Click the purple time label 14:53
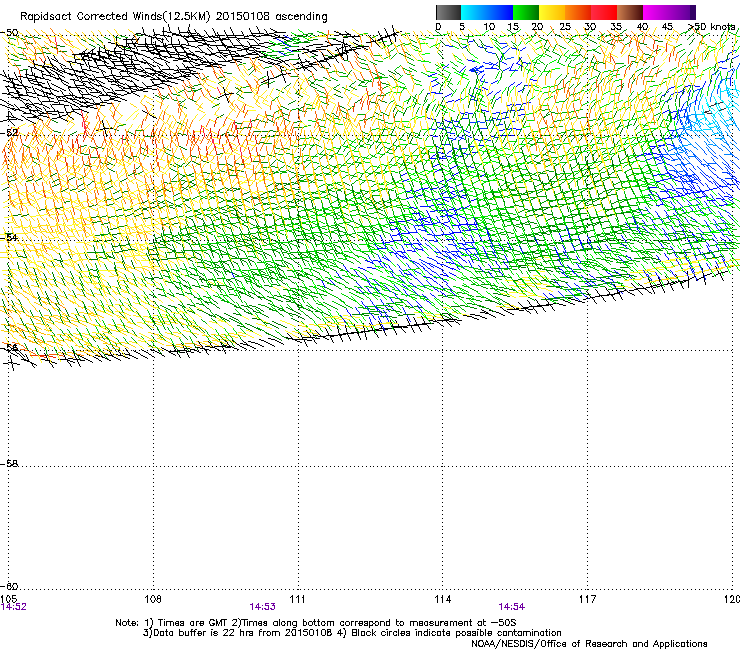Viewport: 740px width, 650px height. pos(262,607)
